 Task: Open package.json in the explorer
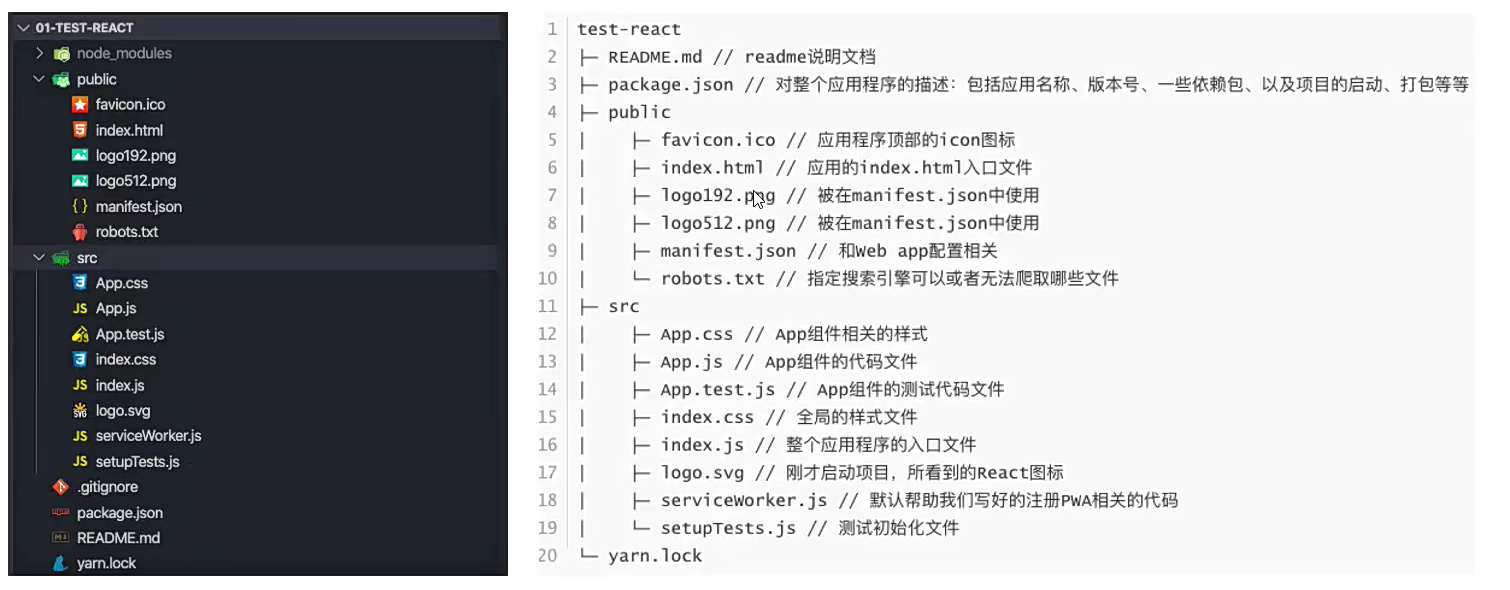click(120, 513)
